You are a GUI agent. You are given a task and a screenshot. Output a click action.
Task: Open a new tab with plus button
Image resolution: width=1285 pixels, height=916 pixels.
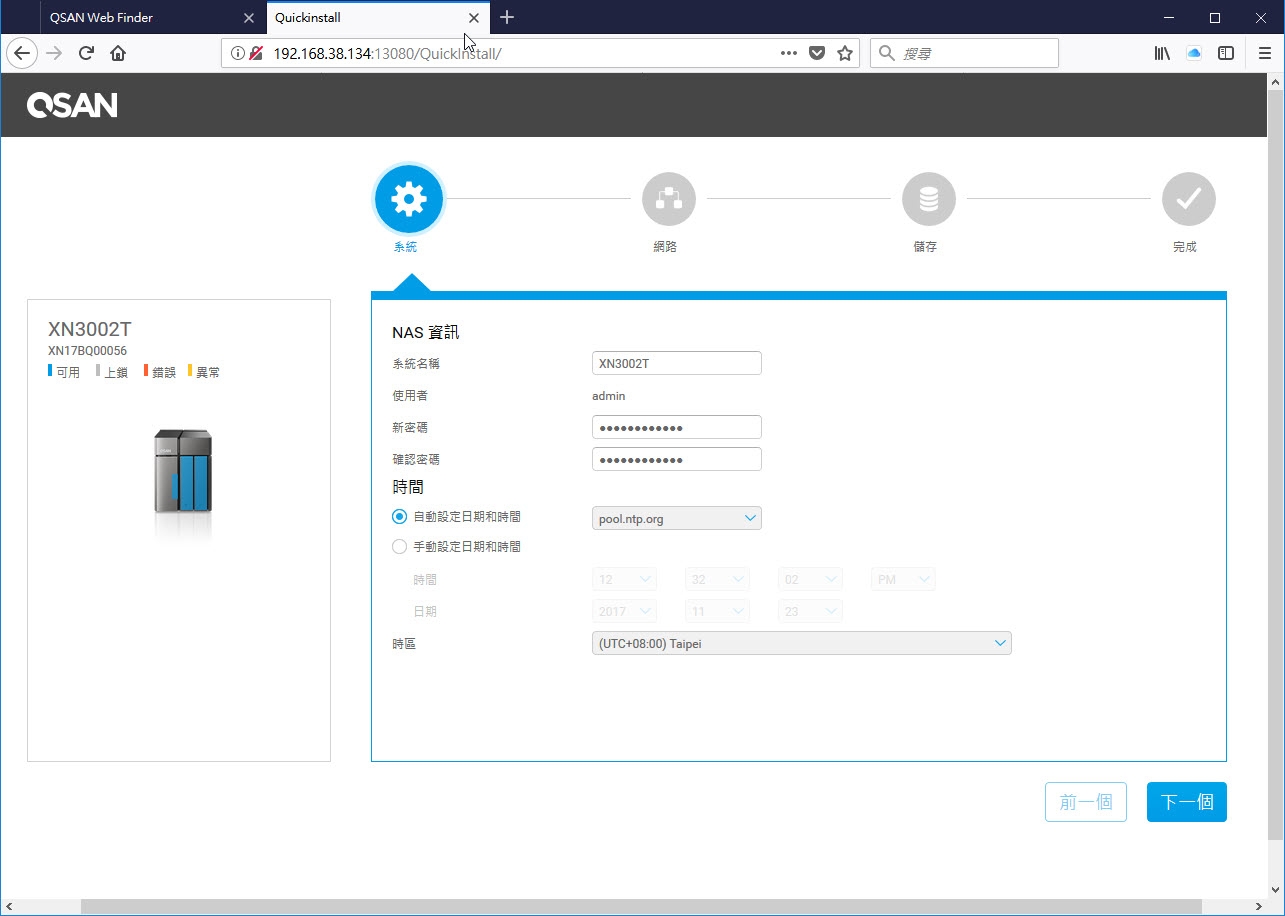507,17
